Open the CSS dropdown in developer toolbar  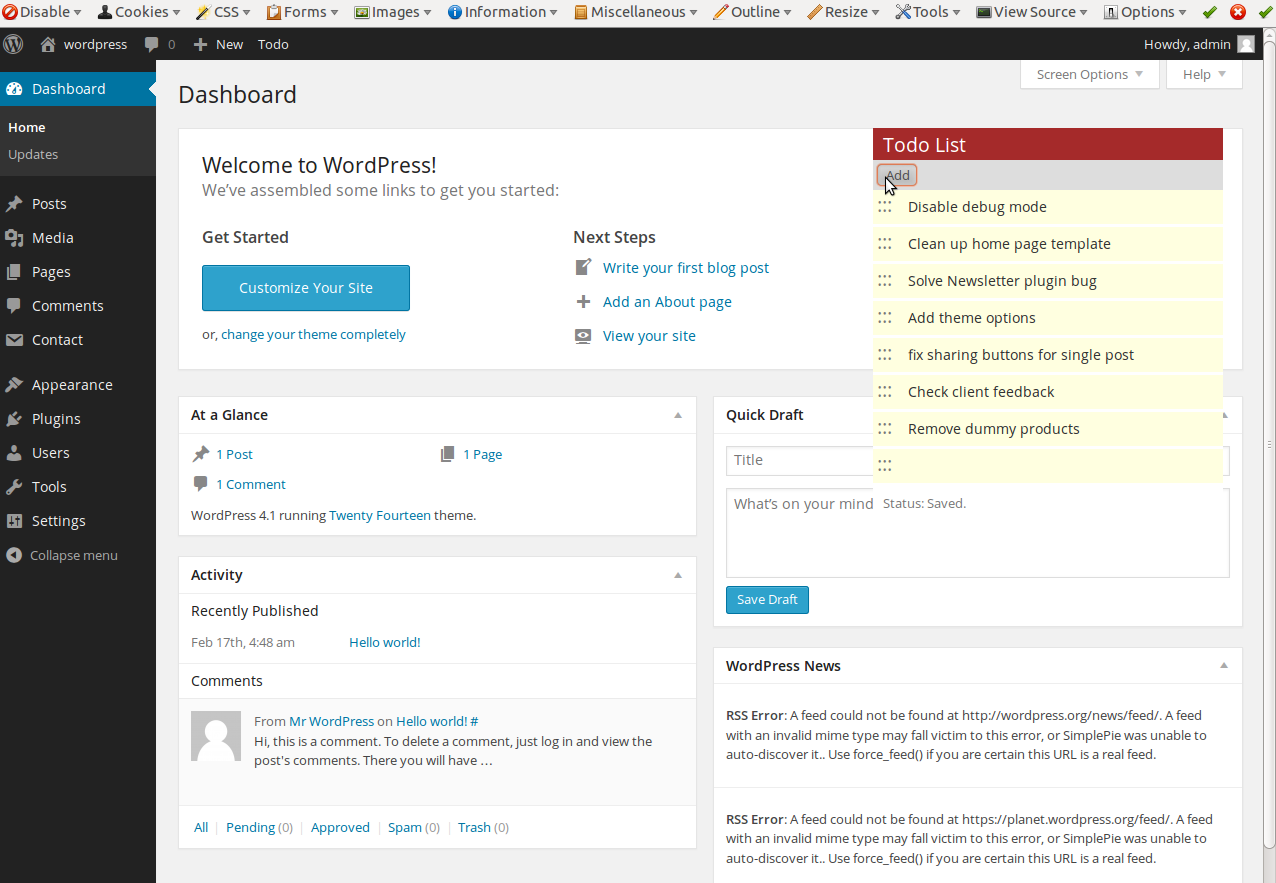223,12
